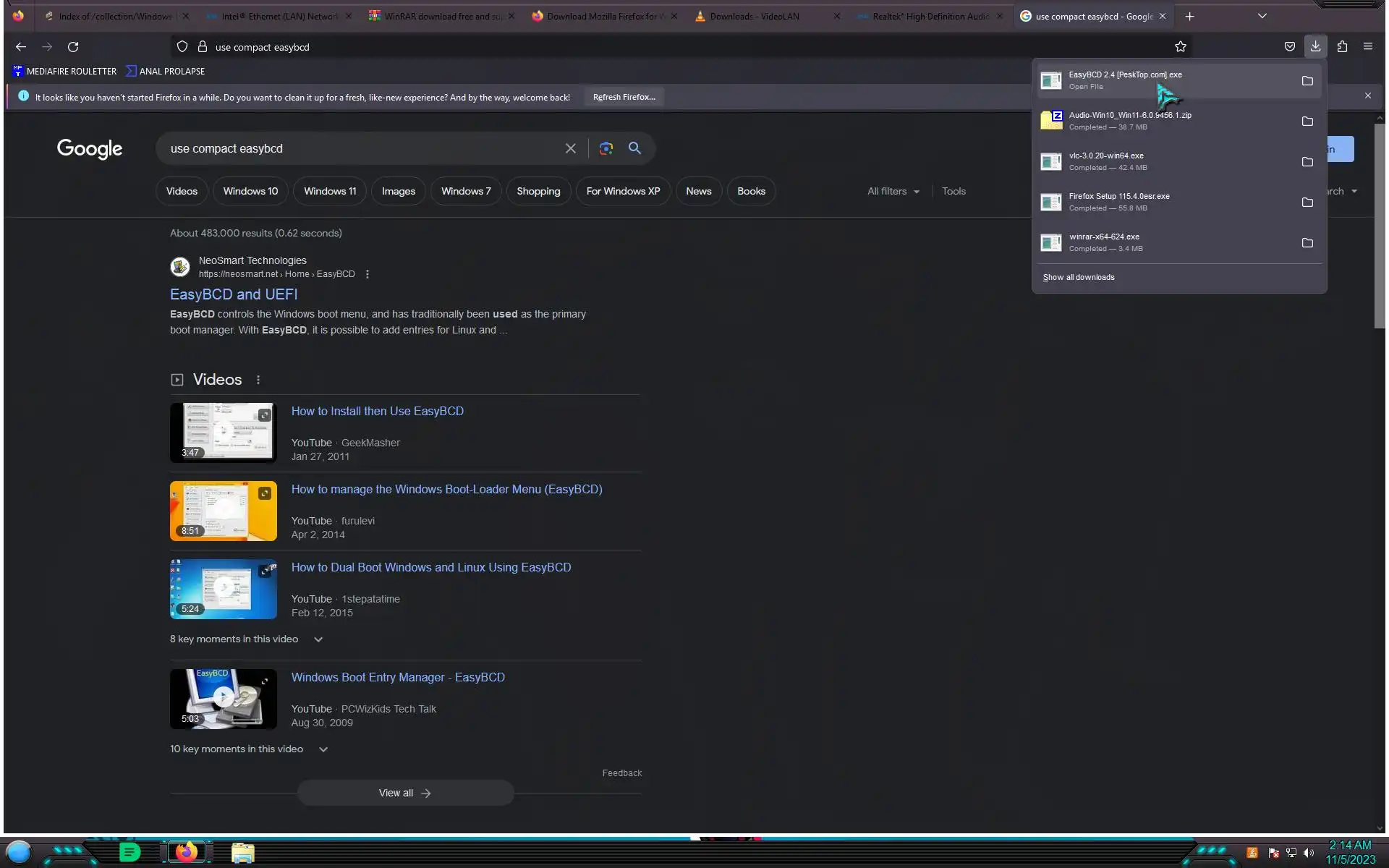Screen dimensions: 1389x868
Task: Select the Windows 10 filter chip
Action: [x=250, y=191]
